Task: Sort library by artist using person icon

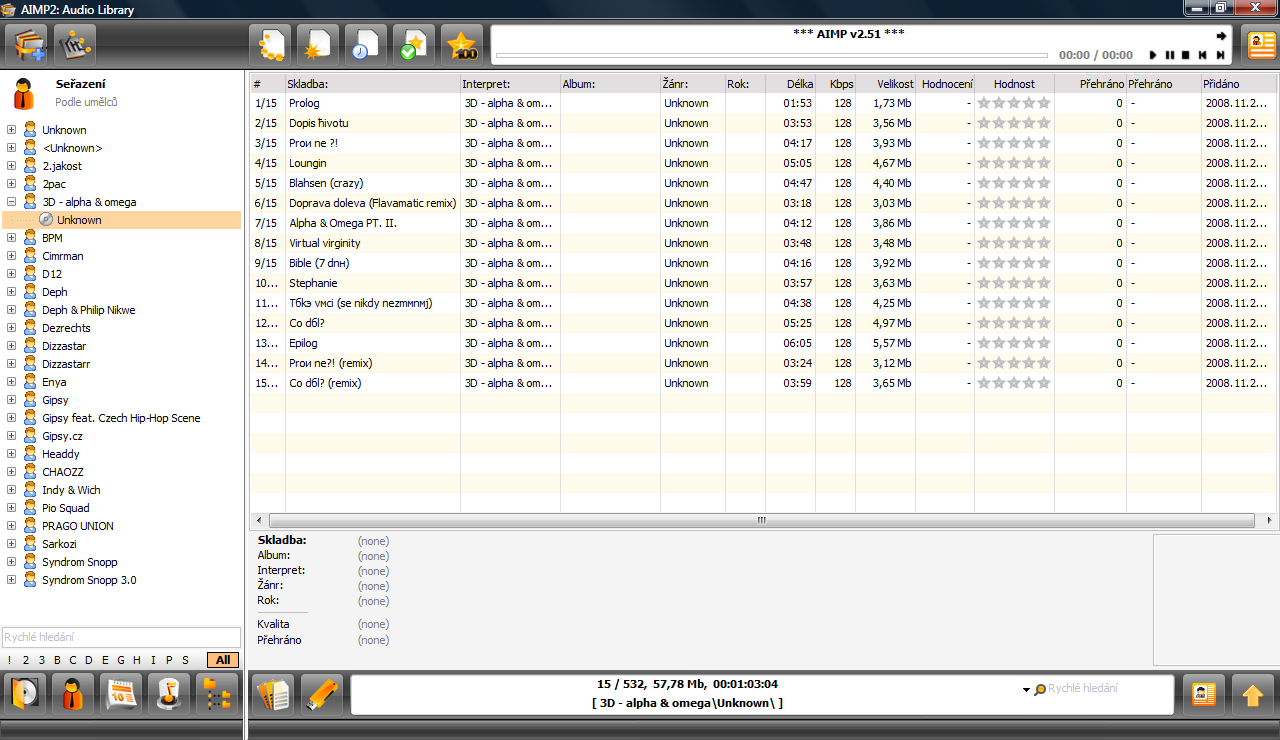Action: click(73, 694)
